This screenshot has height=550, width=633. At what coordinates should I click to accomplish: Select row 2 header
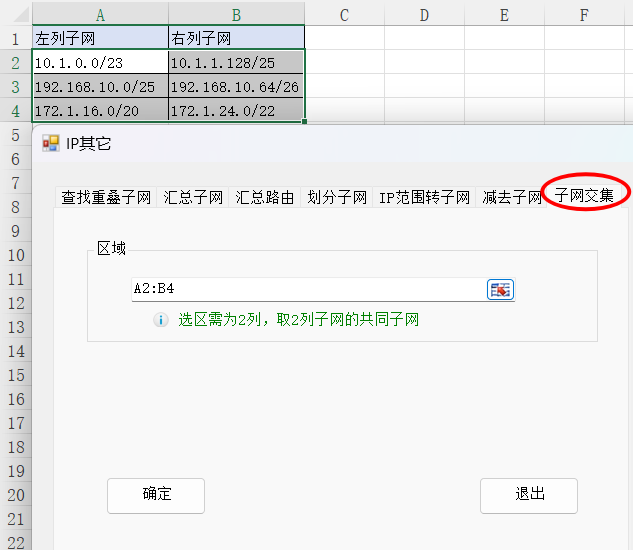click(15, 63)
